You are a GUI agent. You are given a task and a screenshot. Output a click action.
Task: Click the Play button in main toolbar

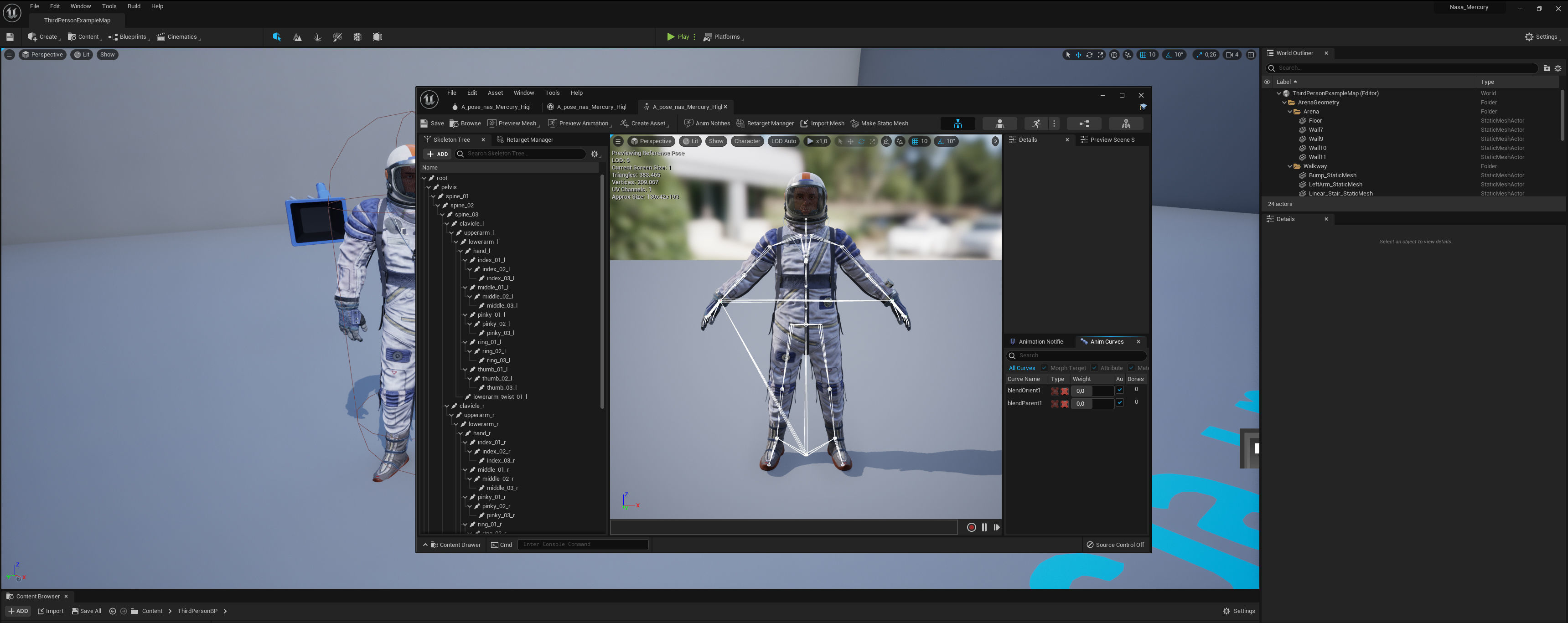click(678, 37)
